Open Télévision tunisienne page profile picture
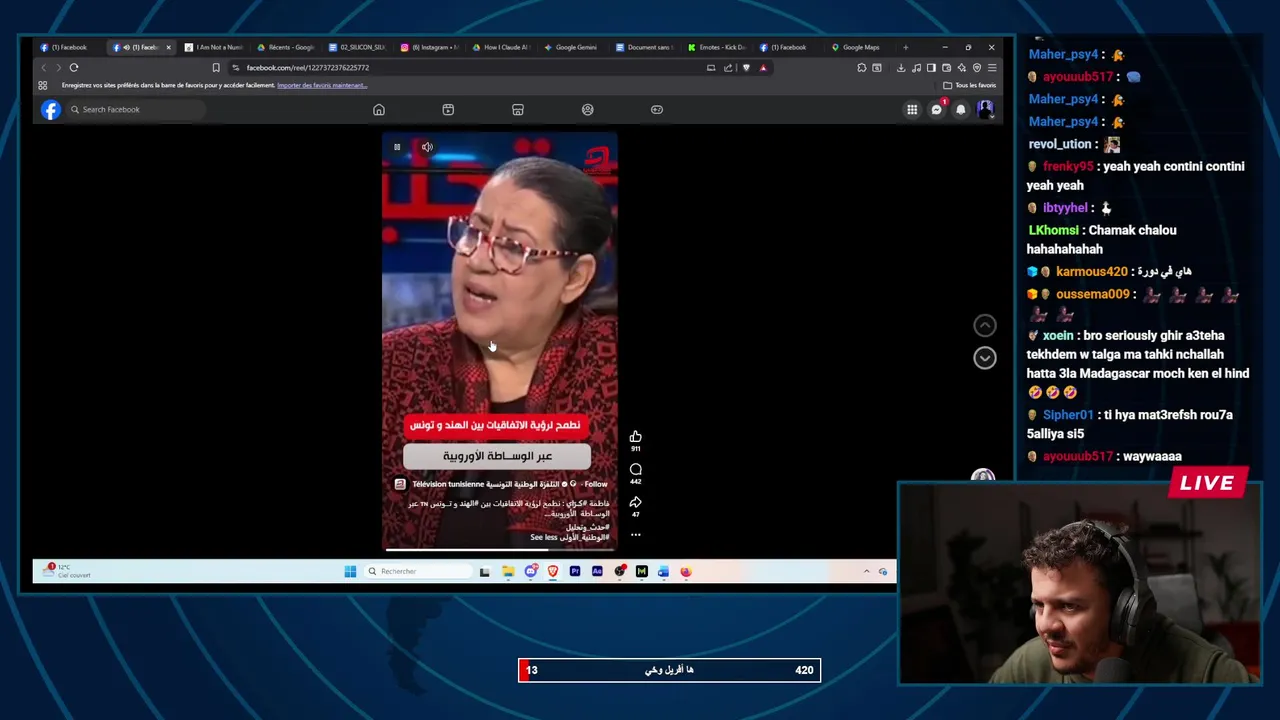Viewport: 1280px width, 720px height. (x=400, y=484)
